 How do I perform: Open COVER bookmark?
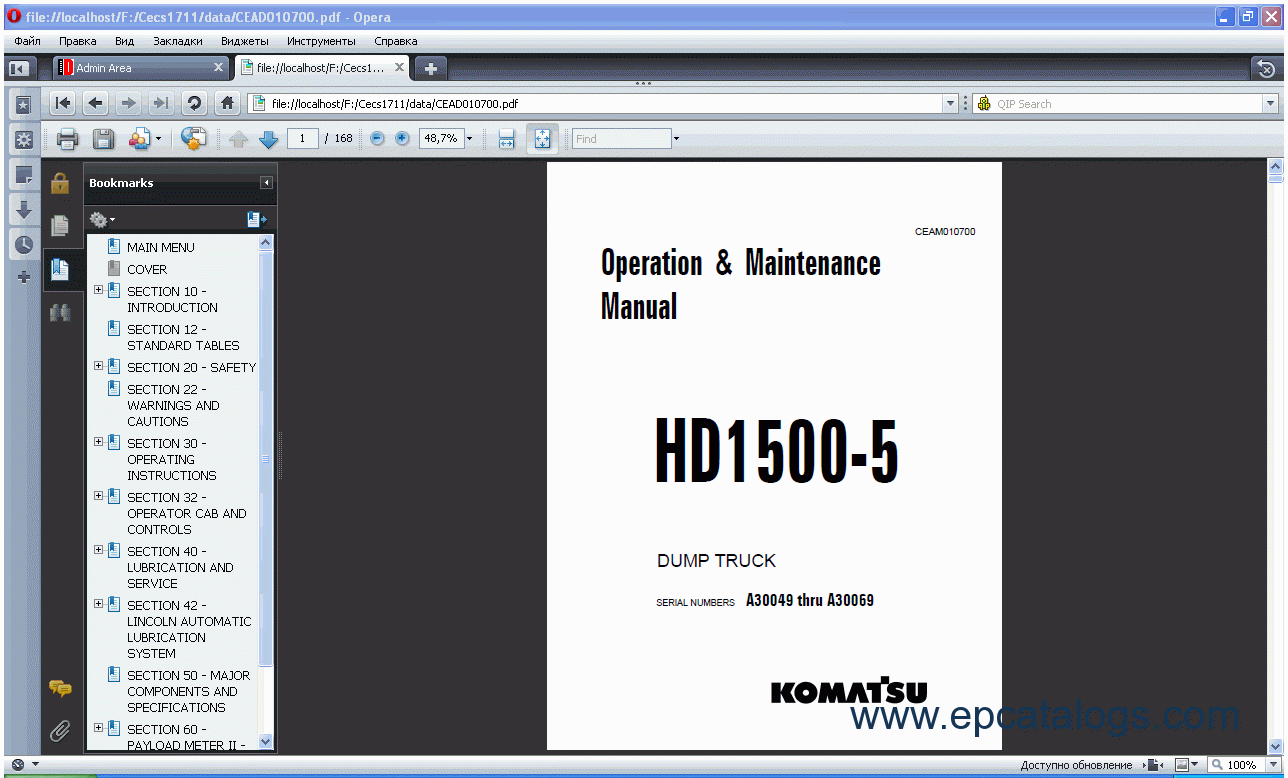[x=147, y=269]
